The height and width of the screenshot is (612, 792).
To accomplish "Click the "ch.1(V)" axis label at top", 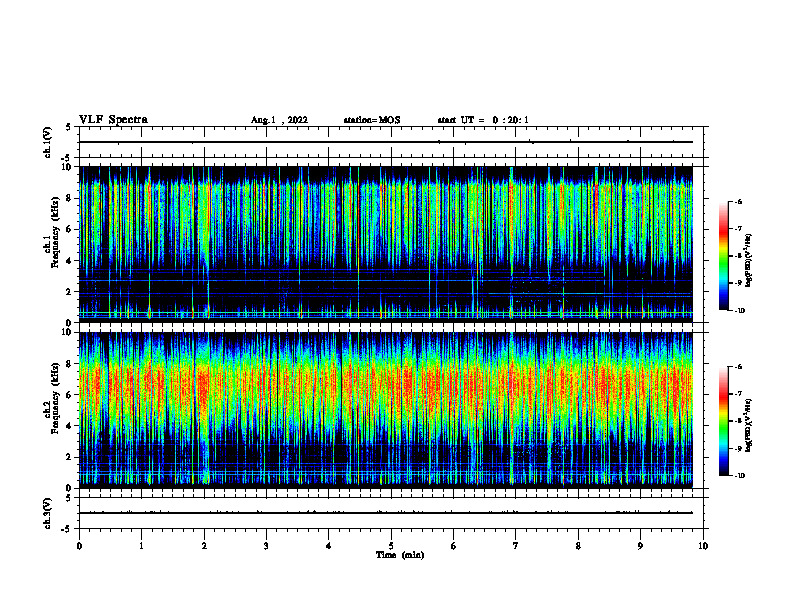I will 48,142.
